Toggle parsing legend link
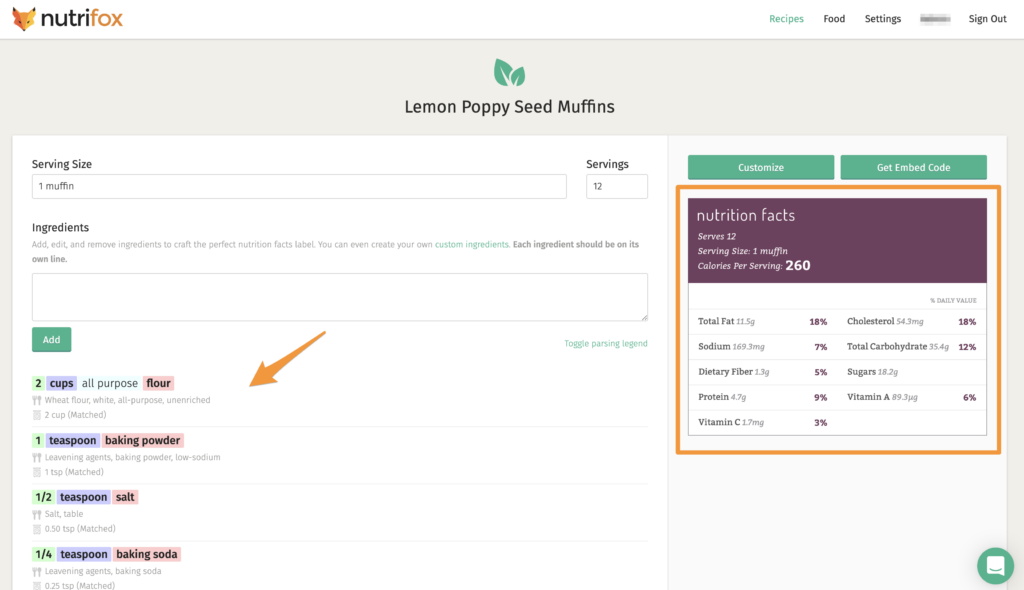Image resolution: width=1024 pixels, height=590 pixels. pos(605,343)
